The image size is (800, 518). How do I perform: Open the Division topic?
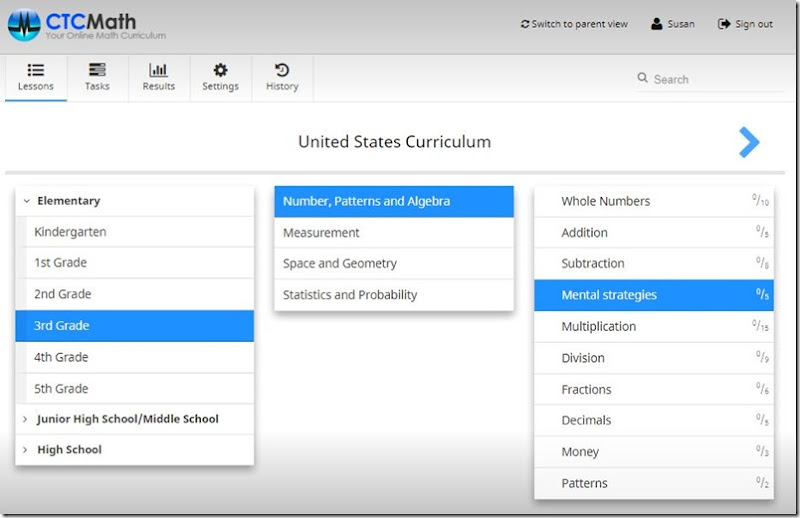(654, 358)
